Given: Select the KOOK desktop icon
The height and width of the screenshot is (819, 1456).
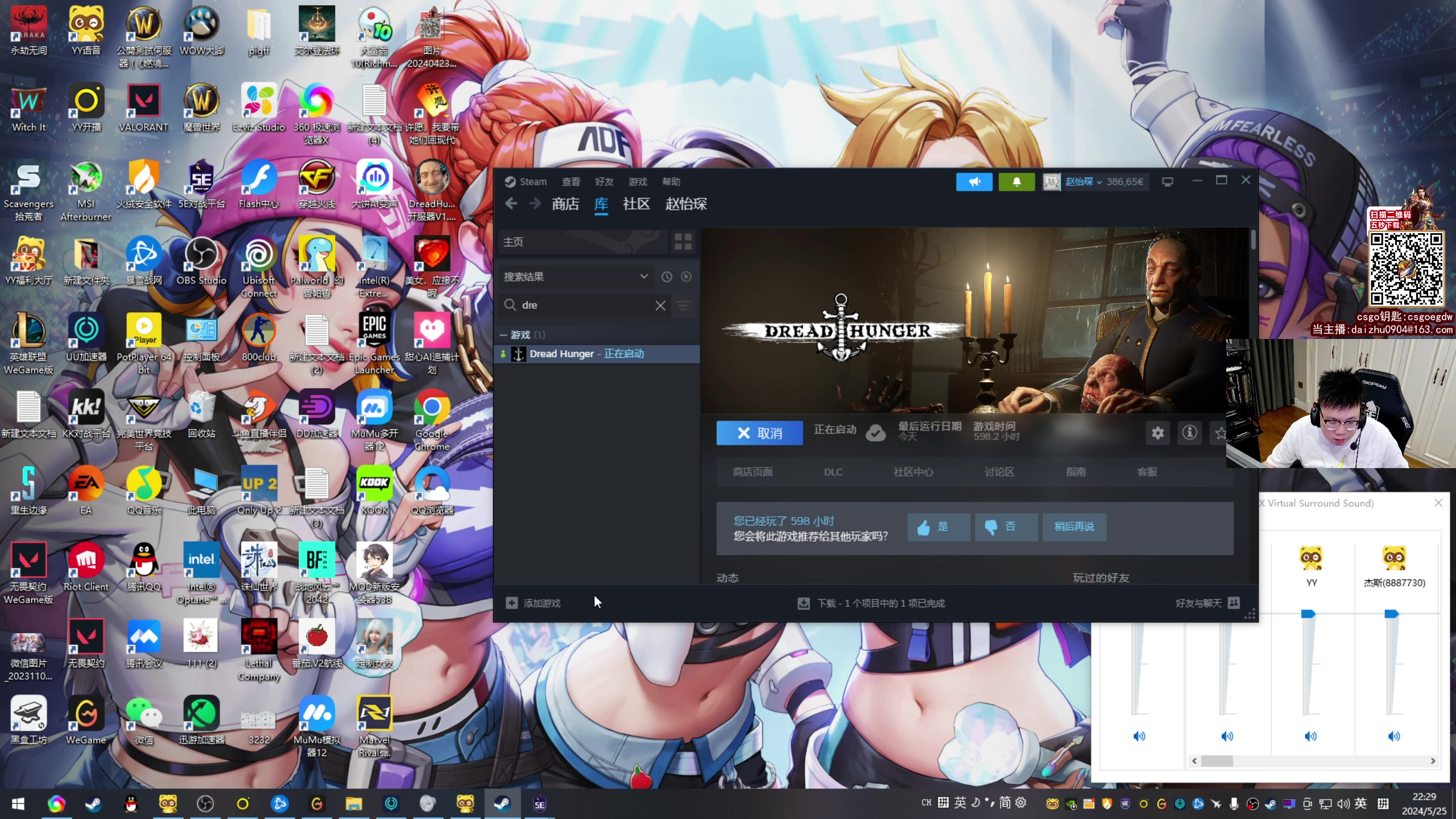Looking at the screenshot, I should click(374, 490).
